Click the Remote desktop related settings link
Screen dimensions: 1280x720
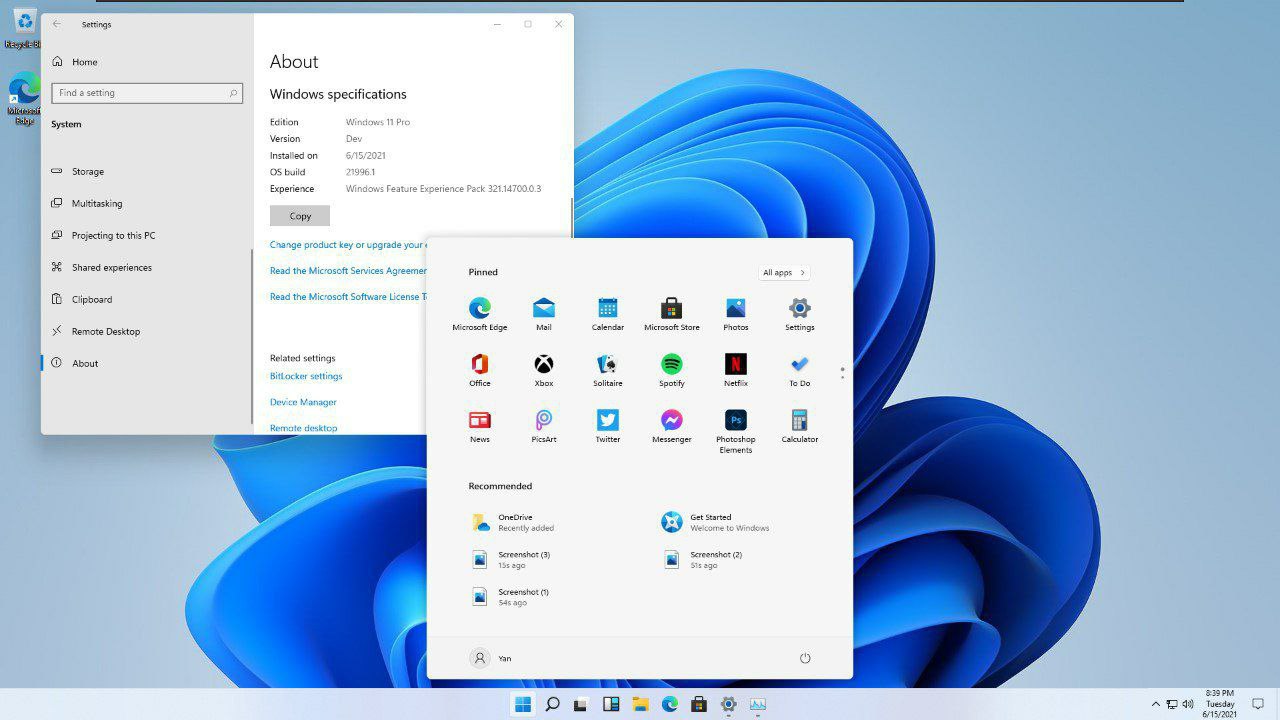point(303,428)
